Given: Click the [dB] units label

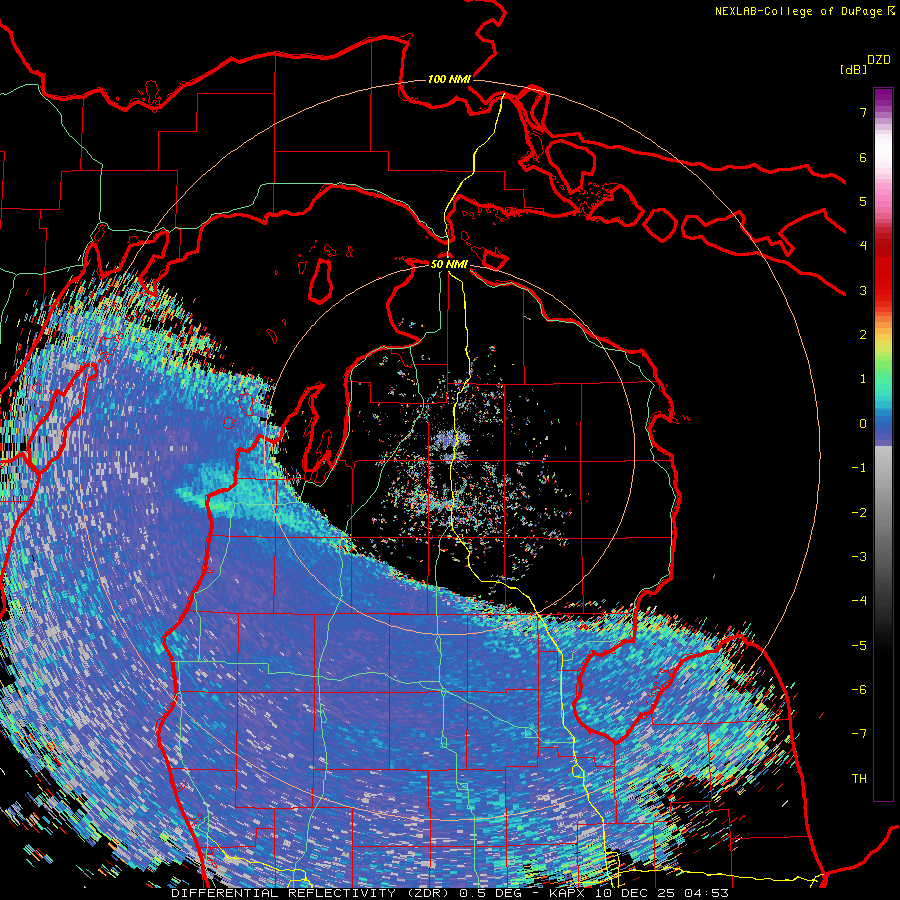Looking at the screenshot, I should (853, 69).
